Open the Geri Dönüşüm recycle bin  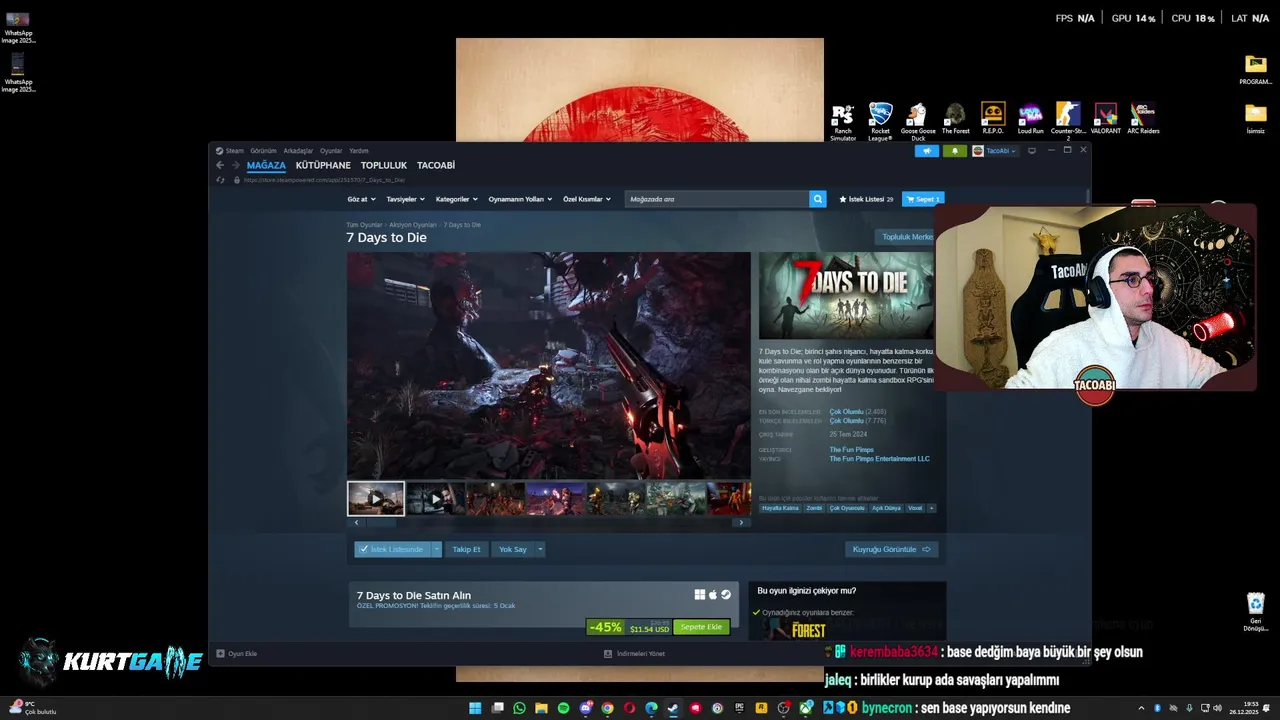click(x=1256, y=612)
